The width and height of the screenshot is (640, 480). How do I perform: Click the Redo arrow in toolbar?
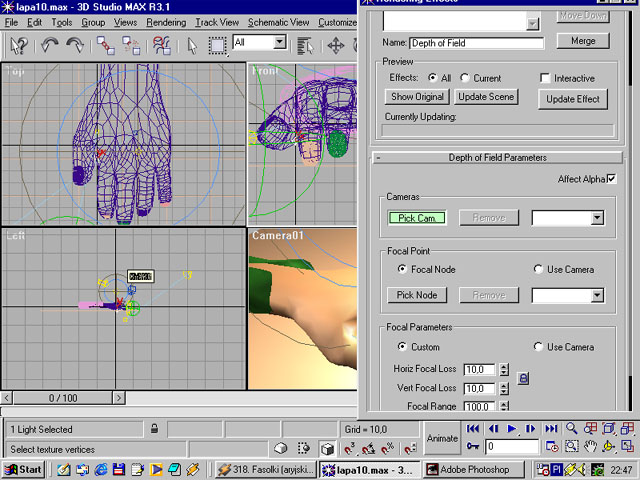pos(75,45)
